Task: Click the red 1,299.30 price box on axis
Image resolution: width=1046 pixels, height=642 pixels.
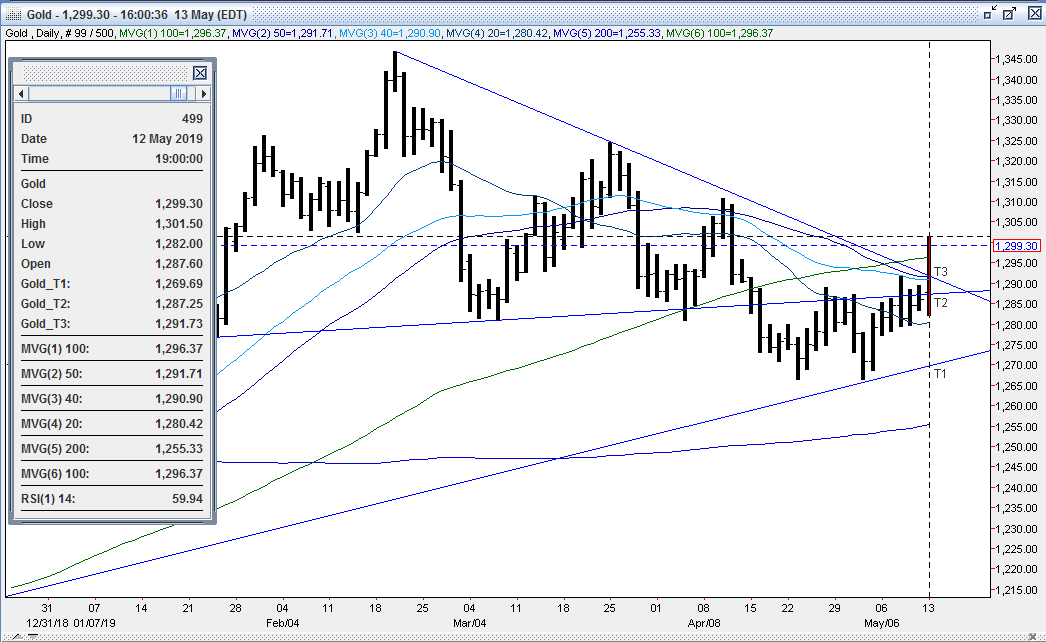Action: [1017, 246]
